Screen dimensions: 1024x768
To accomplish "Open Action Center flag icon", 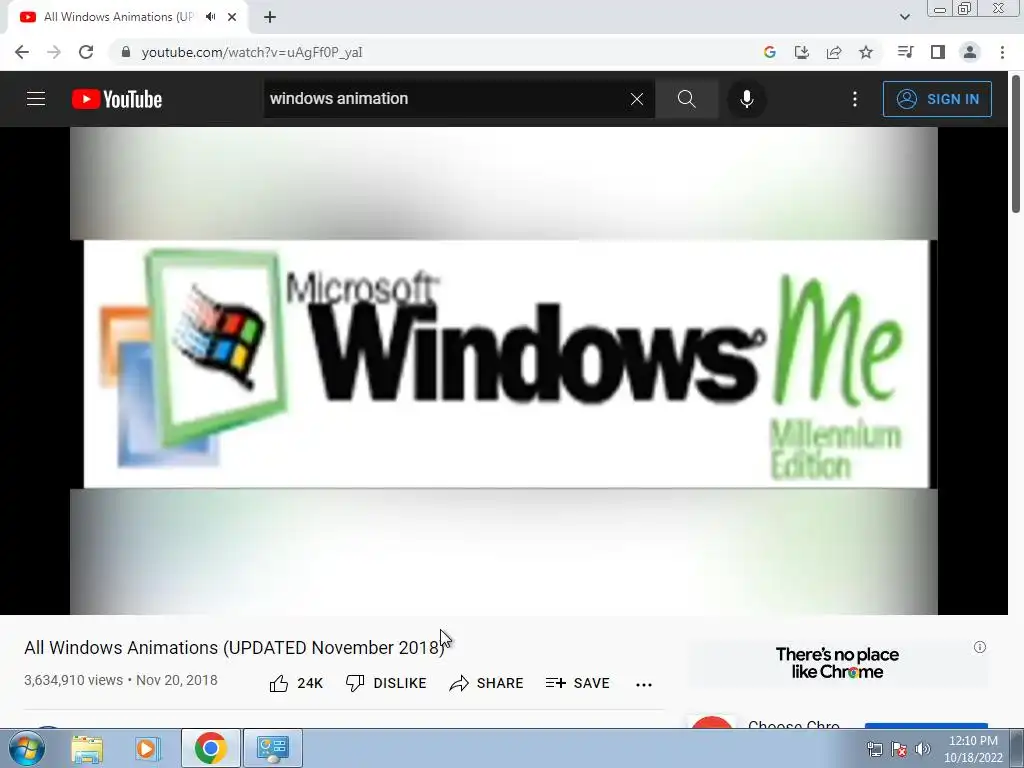I will [899, 749].
